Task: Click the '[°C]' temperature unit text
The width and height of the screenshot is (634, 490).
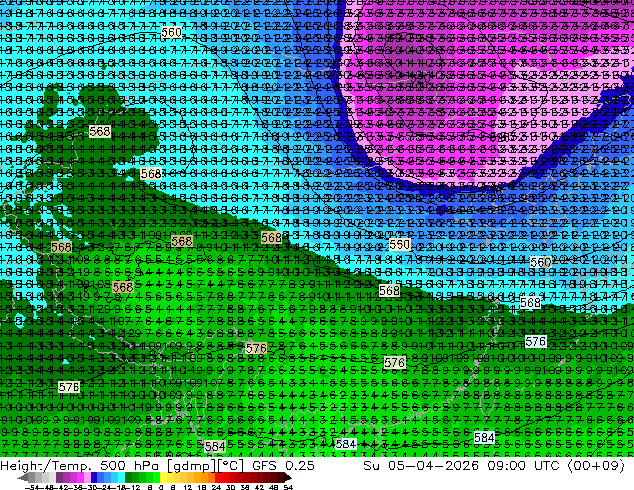Action: click(230, 466)
